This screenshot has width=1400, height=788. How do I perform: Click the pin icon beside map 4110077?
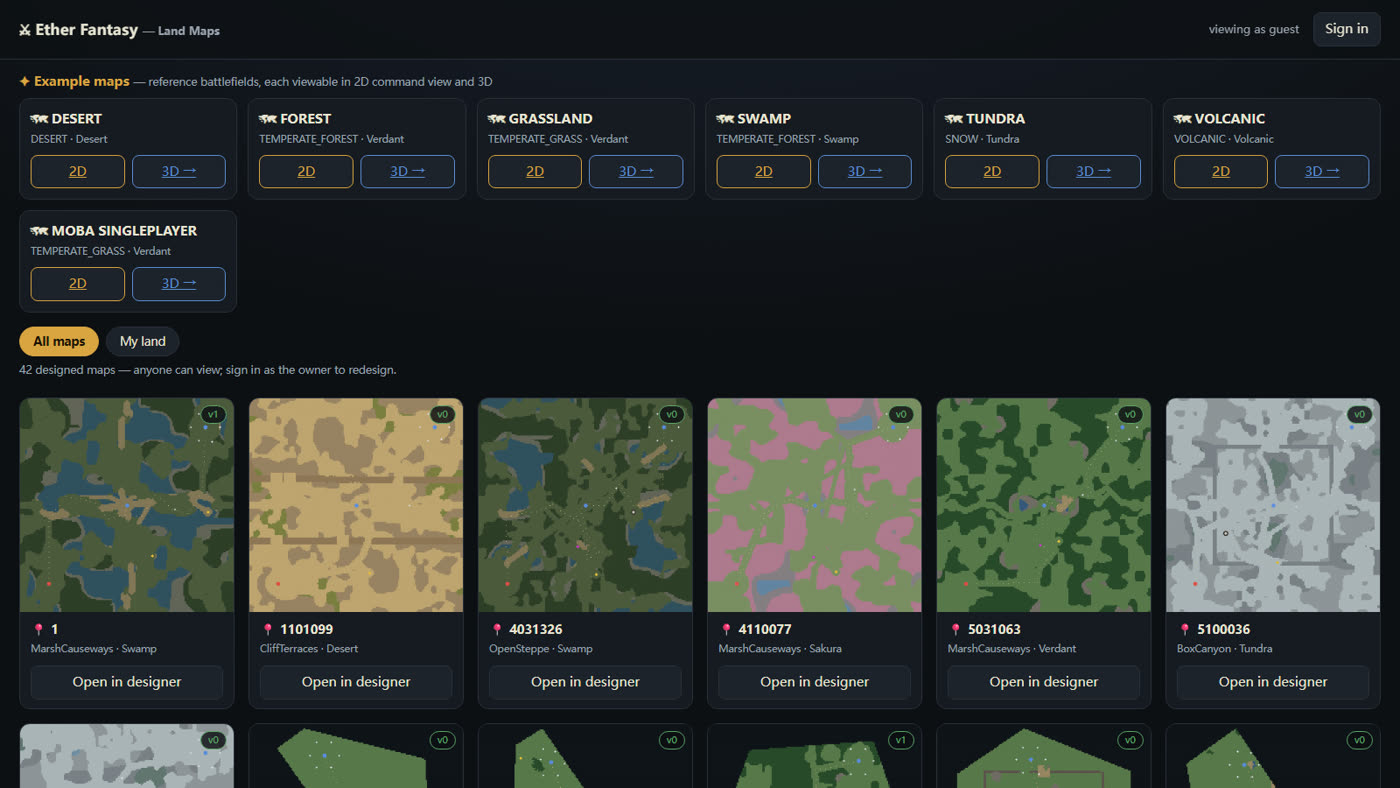tap(726, 630)
